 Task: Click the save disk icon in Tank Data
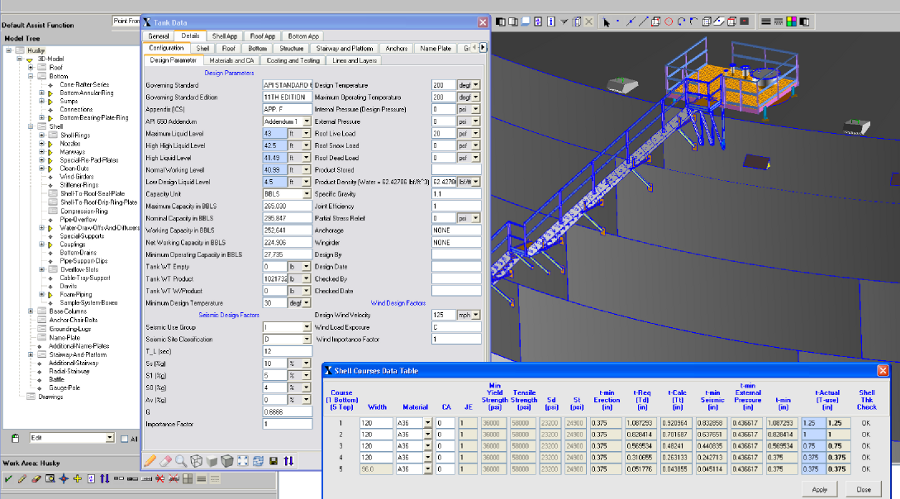click(273, 460)
